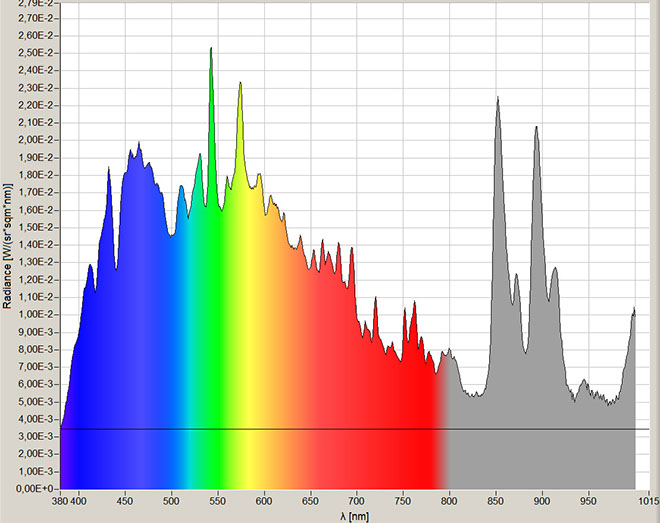The width and height of the screenshot is (660, 523).
Task: Click the 1,00E-2 label on the y-axis
Action: 38,314
